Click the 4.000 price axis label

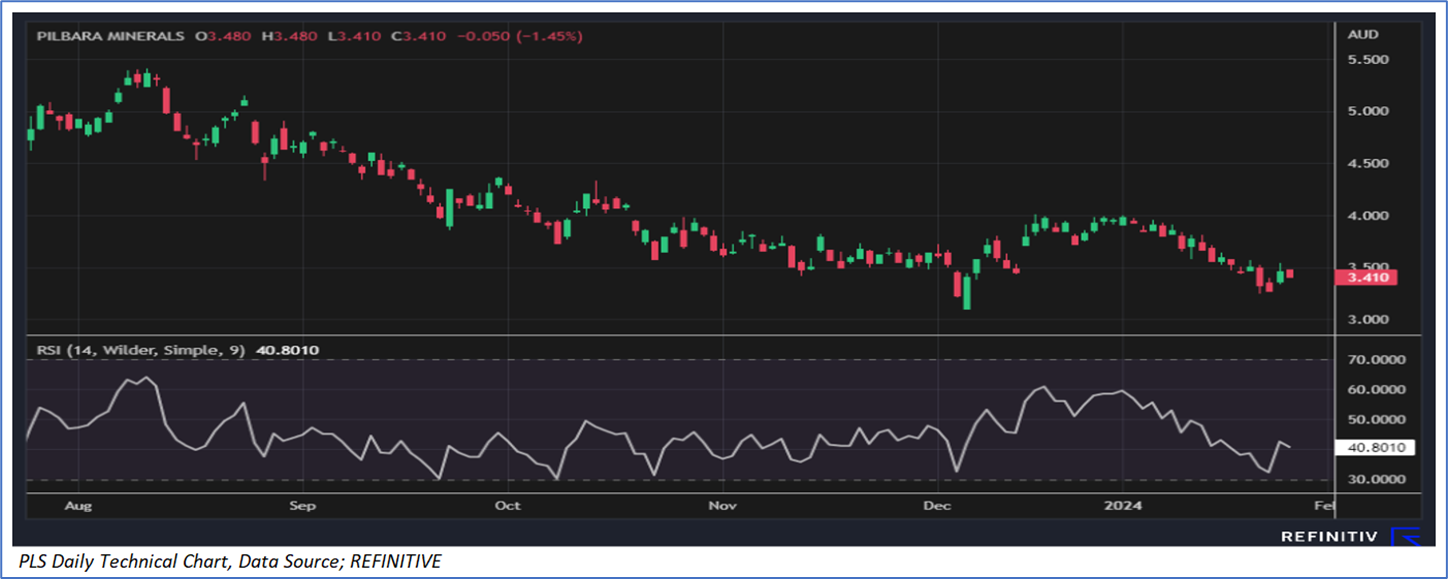1367,216
